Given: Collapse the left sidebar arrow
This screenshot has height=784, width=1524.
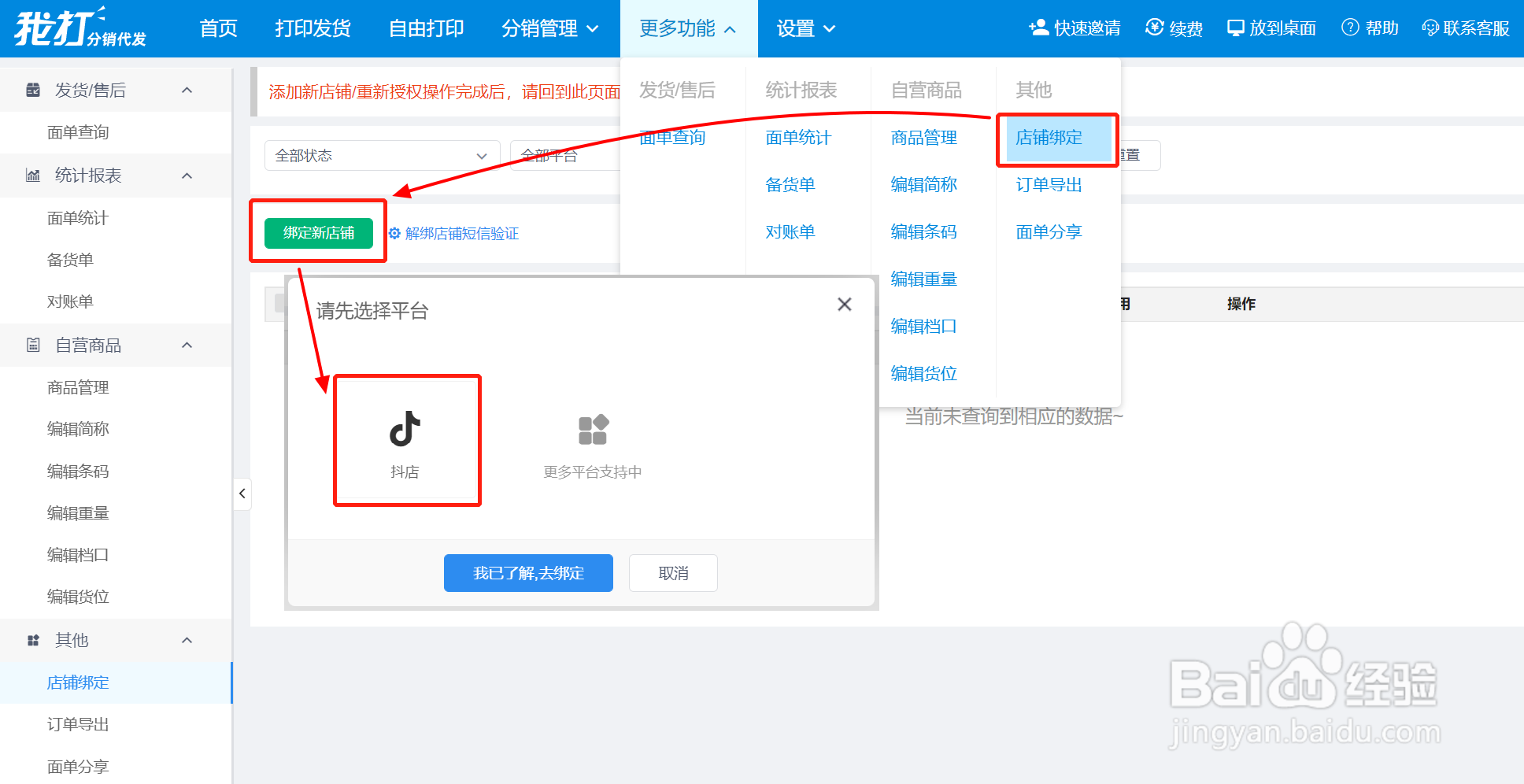Looking at the screenshot, I should [x=242, y=494].
